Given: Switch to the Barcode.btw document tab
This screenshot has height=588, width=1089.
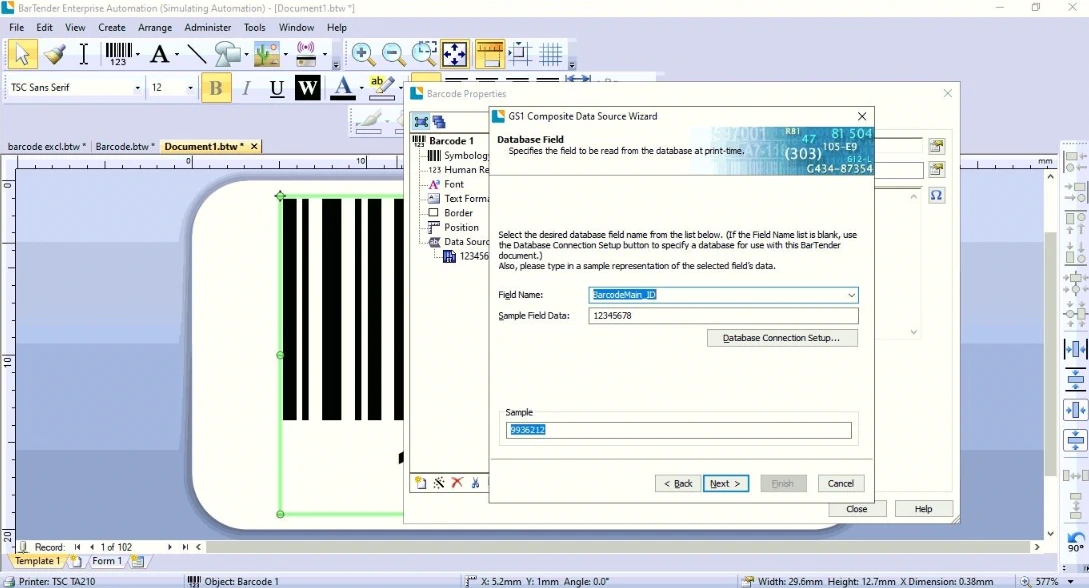Looking at the screenshot, I should (x=124, y=146).
